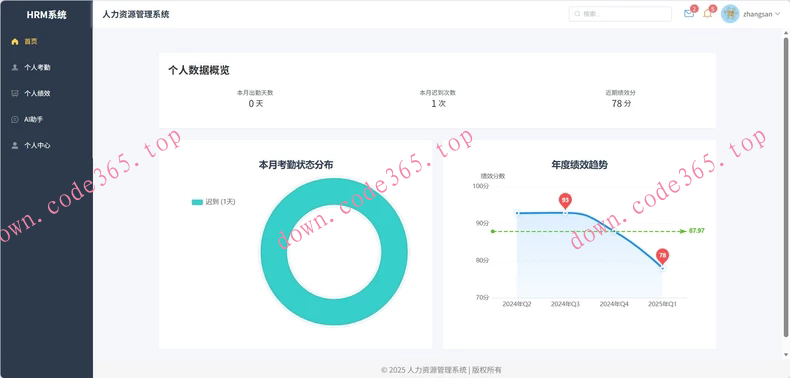Image resolution: width=790 pixels, height=378 pixels.
Task: Click the 本月迟到次数 label
Action: coord(438,93)
